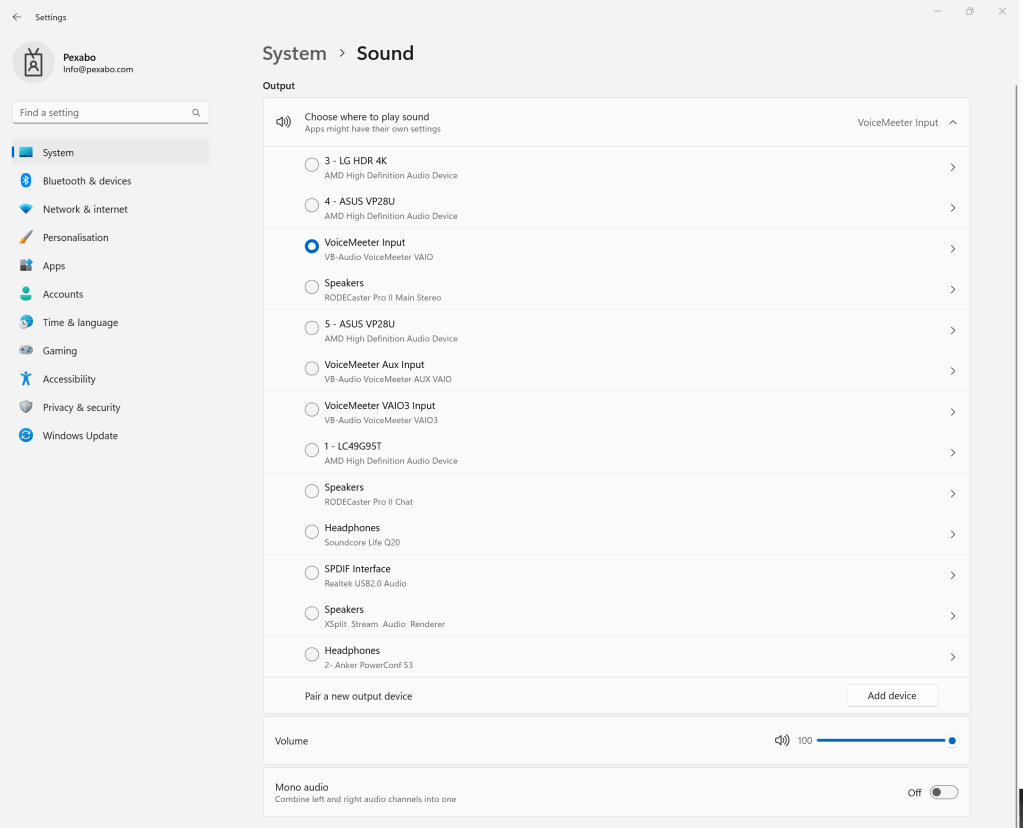Click the Sound heading in the breadcrumb
Viewport: 1023px width, 828px height.
[385, 54]
